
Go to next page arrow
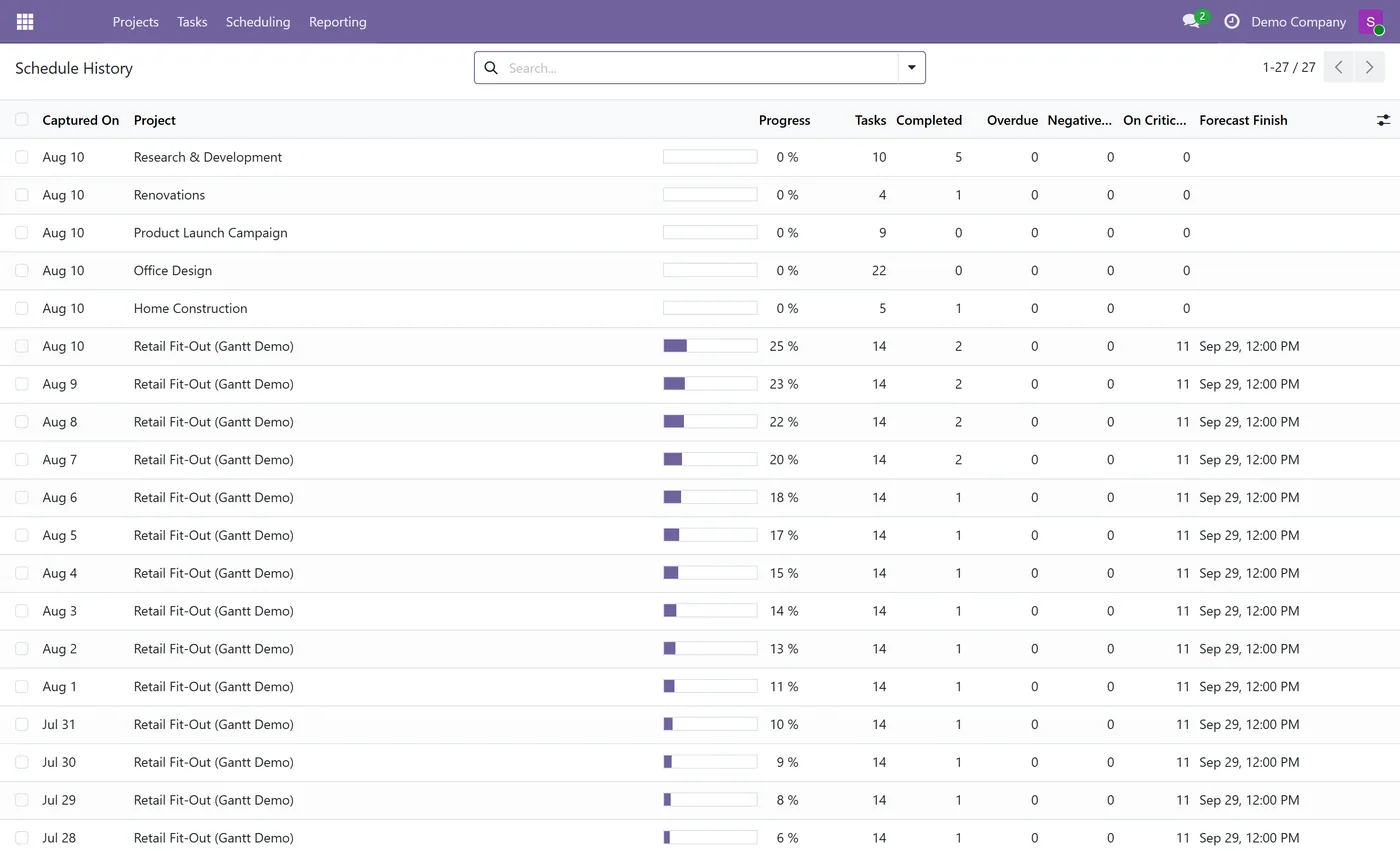pyautogui.click(x=1369, y=68)
